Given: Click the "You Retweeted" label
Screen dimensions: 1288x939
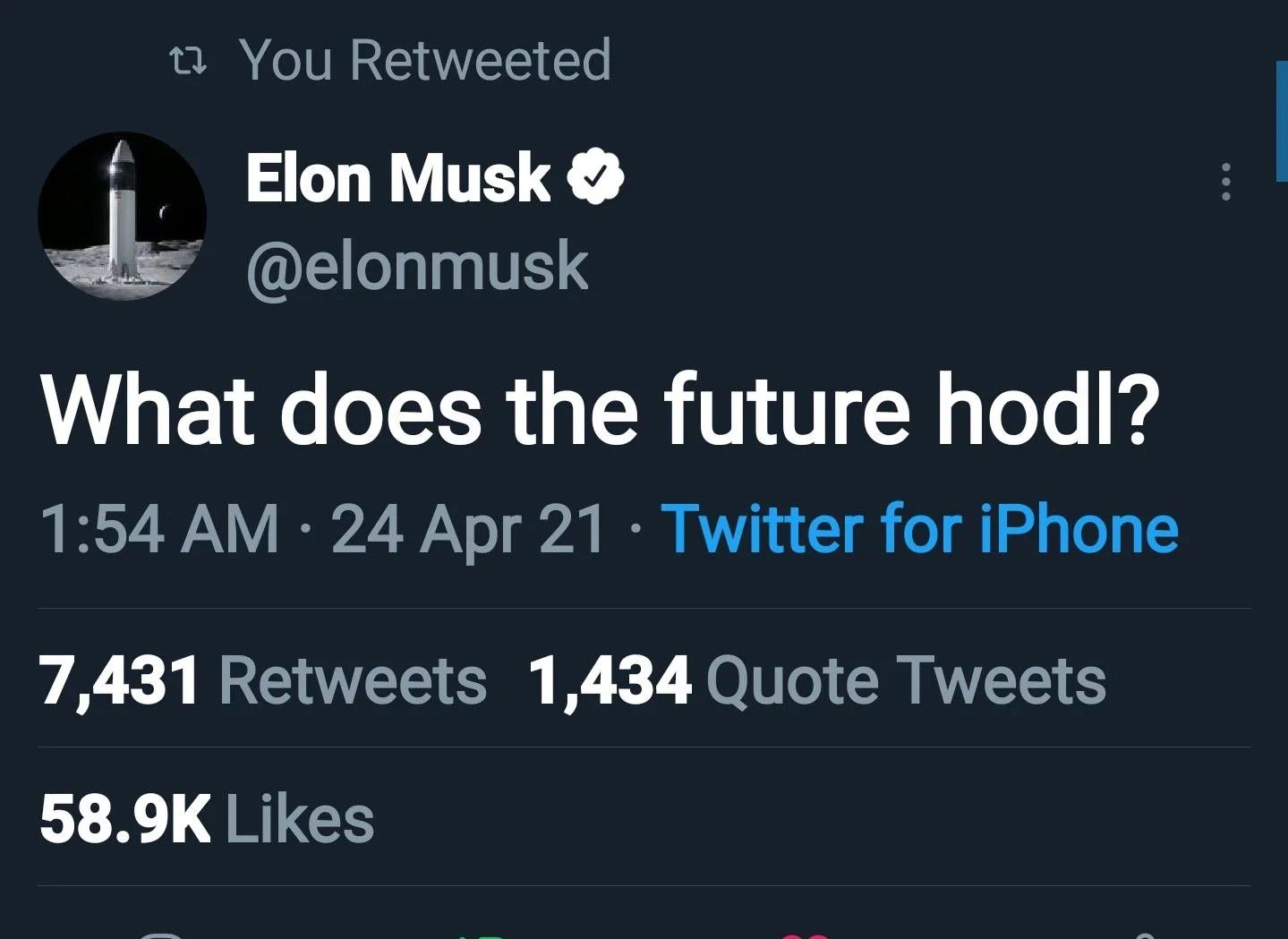Looking at the screenshot, I should point(425,60).
